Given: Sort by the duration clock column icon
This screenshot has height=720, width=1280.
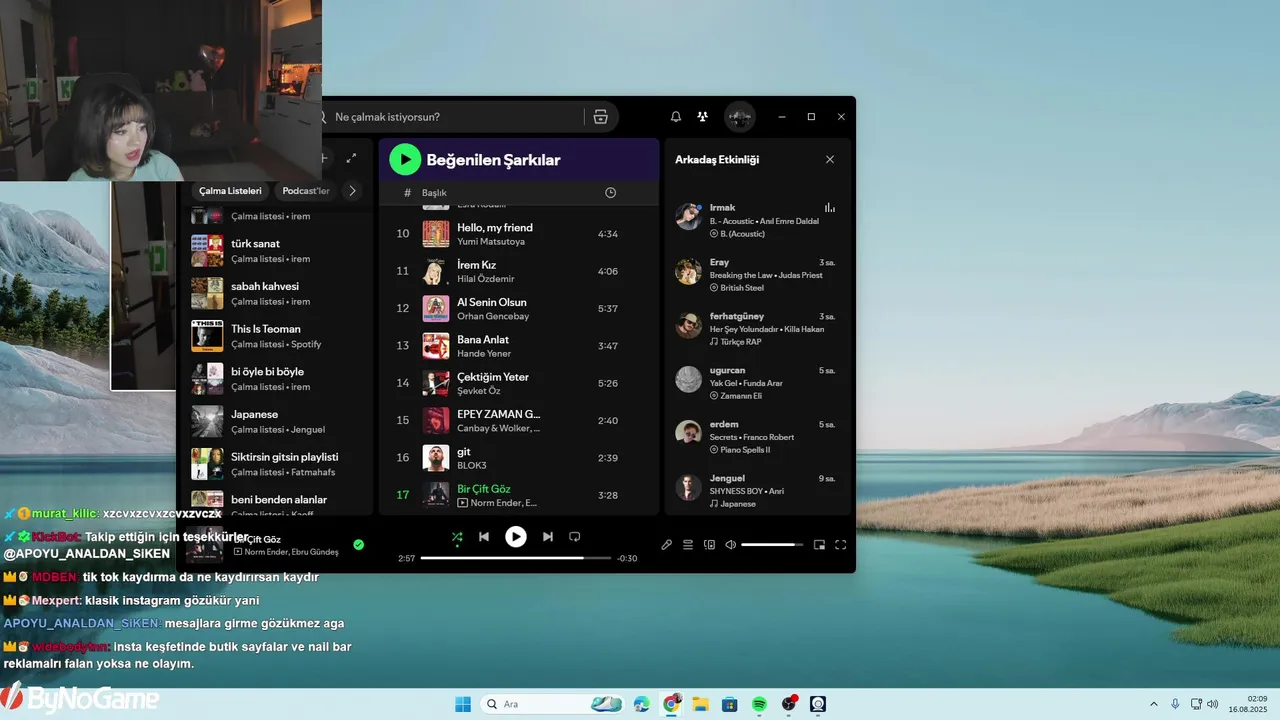Looking at the screenshot, I should tap(611, 192).
